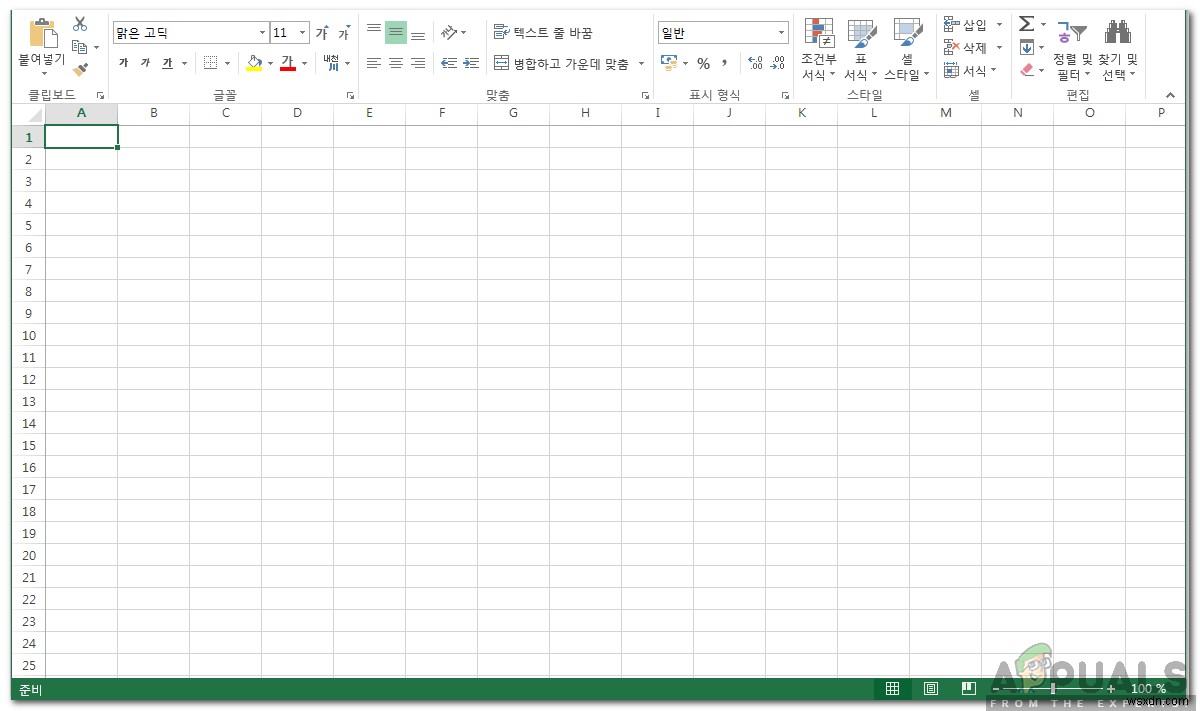Toggle bold with the 가 button
The width and height of the screenshot is (1200, 711).
click(122, 62)
